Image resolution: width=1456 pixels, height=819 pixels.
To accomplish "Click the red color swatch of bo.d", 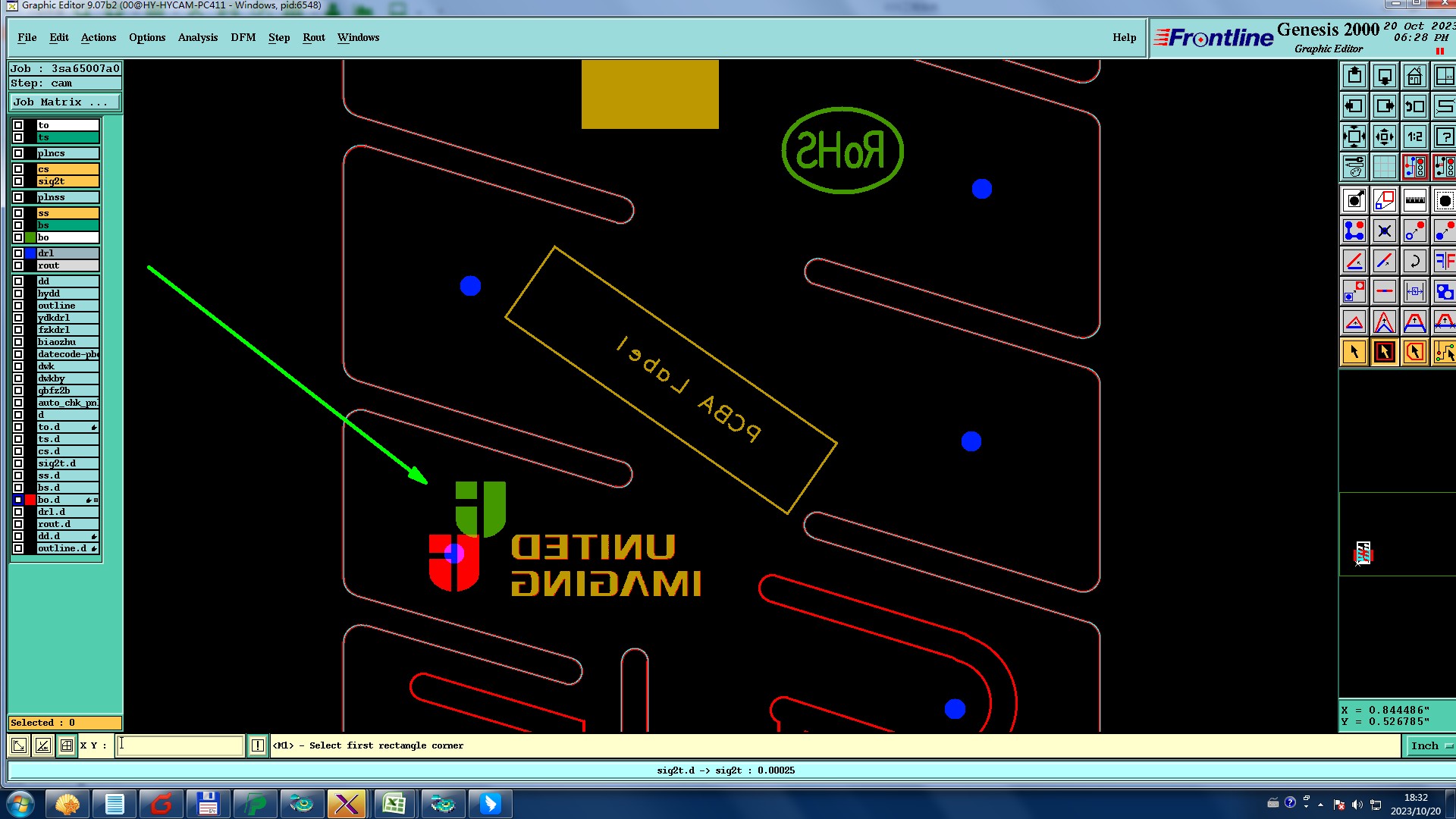I will point(30,500).
